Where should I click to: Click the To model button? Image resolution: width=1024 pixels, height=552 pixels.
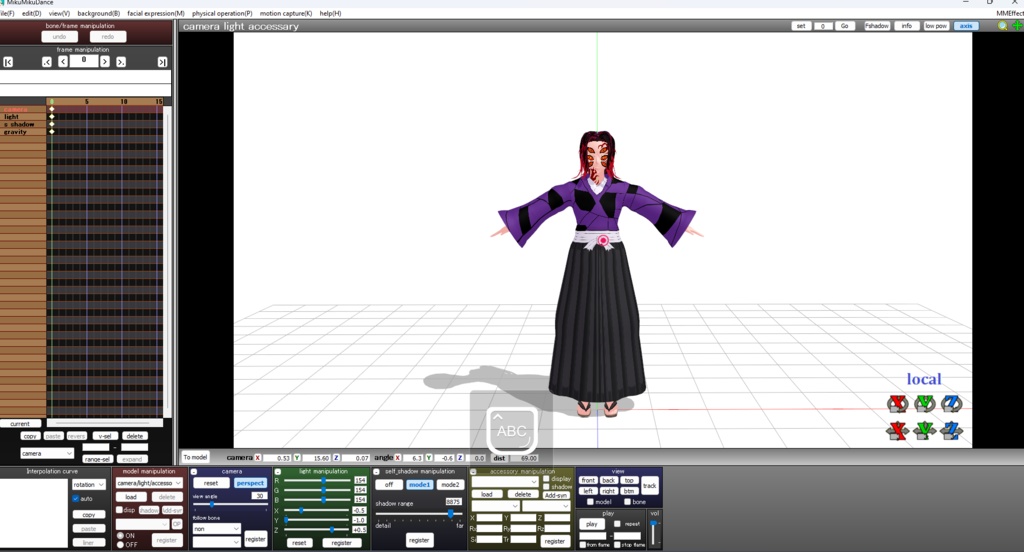195,457
